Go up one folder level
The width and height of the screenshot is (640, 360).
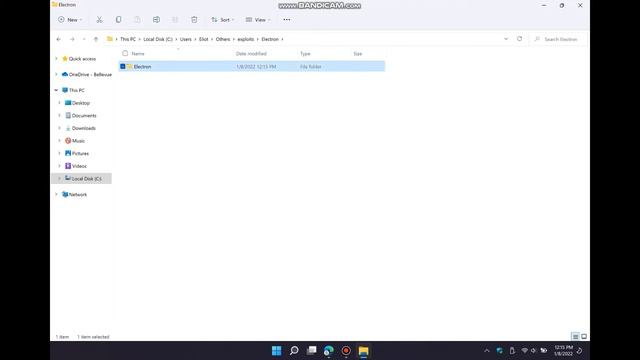pos(96,39)
